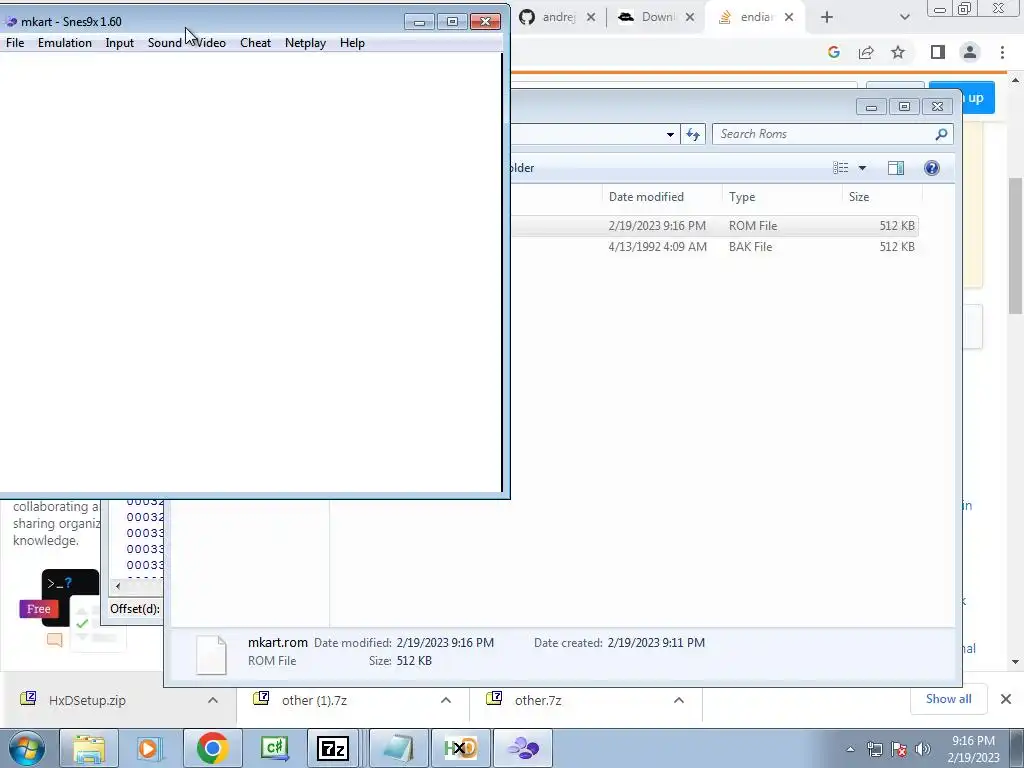Open the Chrome profile avatar
This screenshot has width=1024, height=768.
(970, 52)
